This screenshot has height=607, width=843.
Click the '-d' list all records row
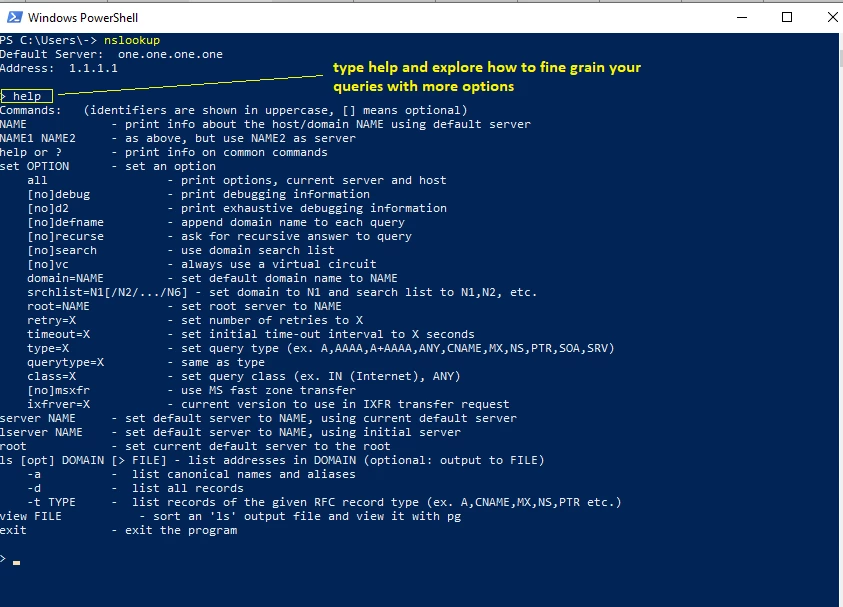pyautogui.click(x=135, y=488)
